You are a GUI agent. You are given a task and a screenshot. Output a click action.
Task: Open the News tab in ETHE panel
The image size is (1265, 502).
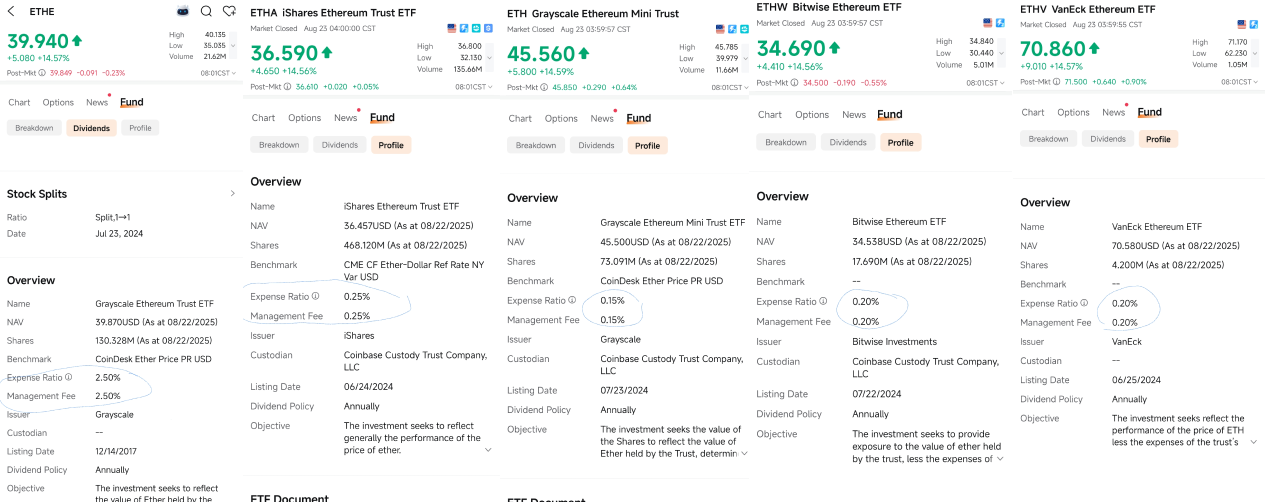point(97,102)
